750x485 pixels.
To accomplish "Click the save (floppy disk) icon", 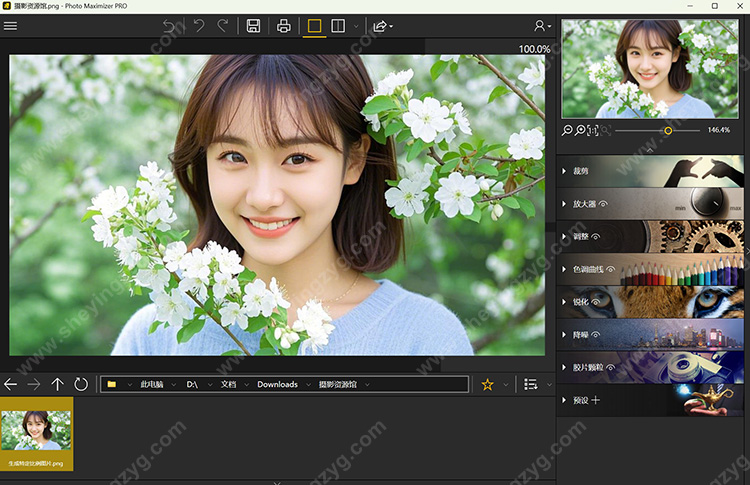I will tap(254, 26).
